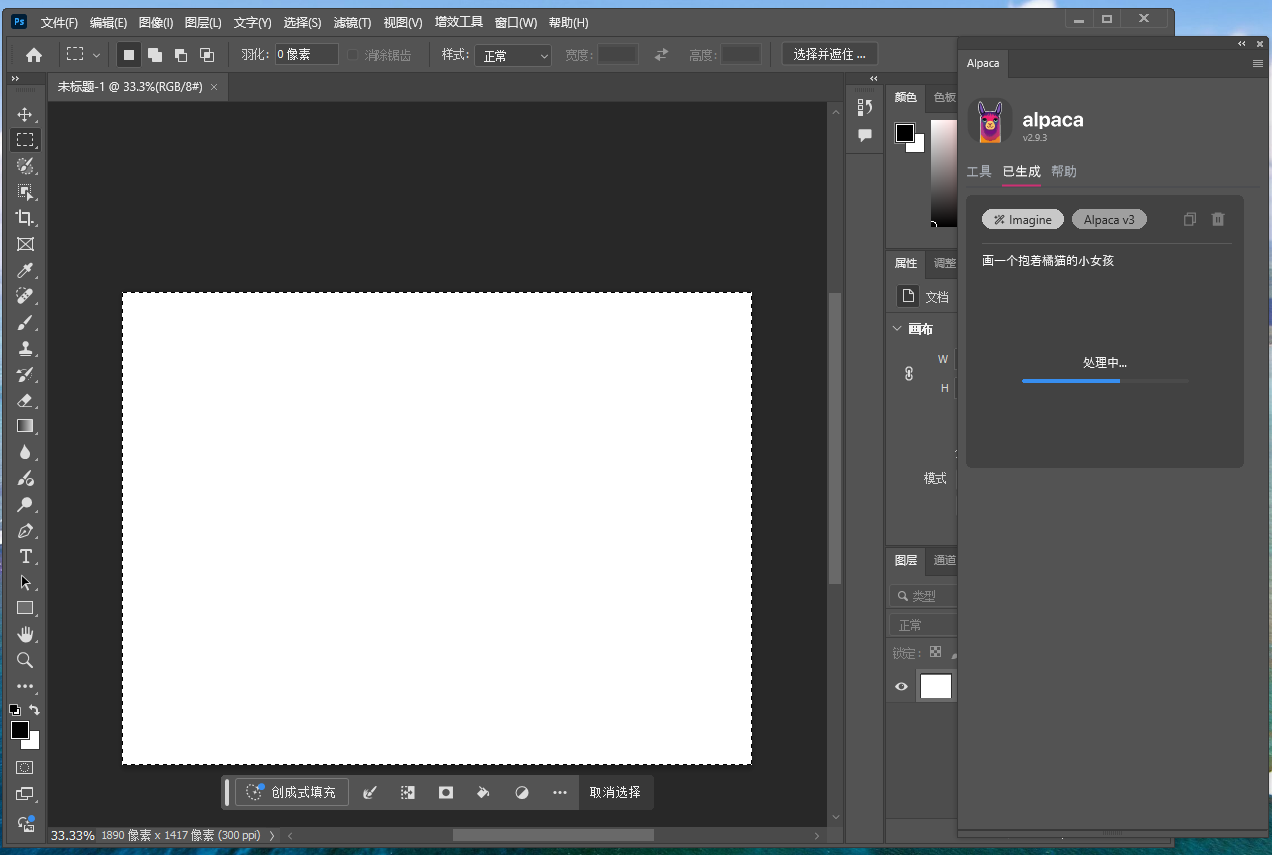
Task: Select the Rectangle shape tool
Action: pos(25,608)
